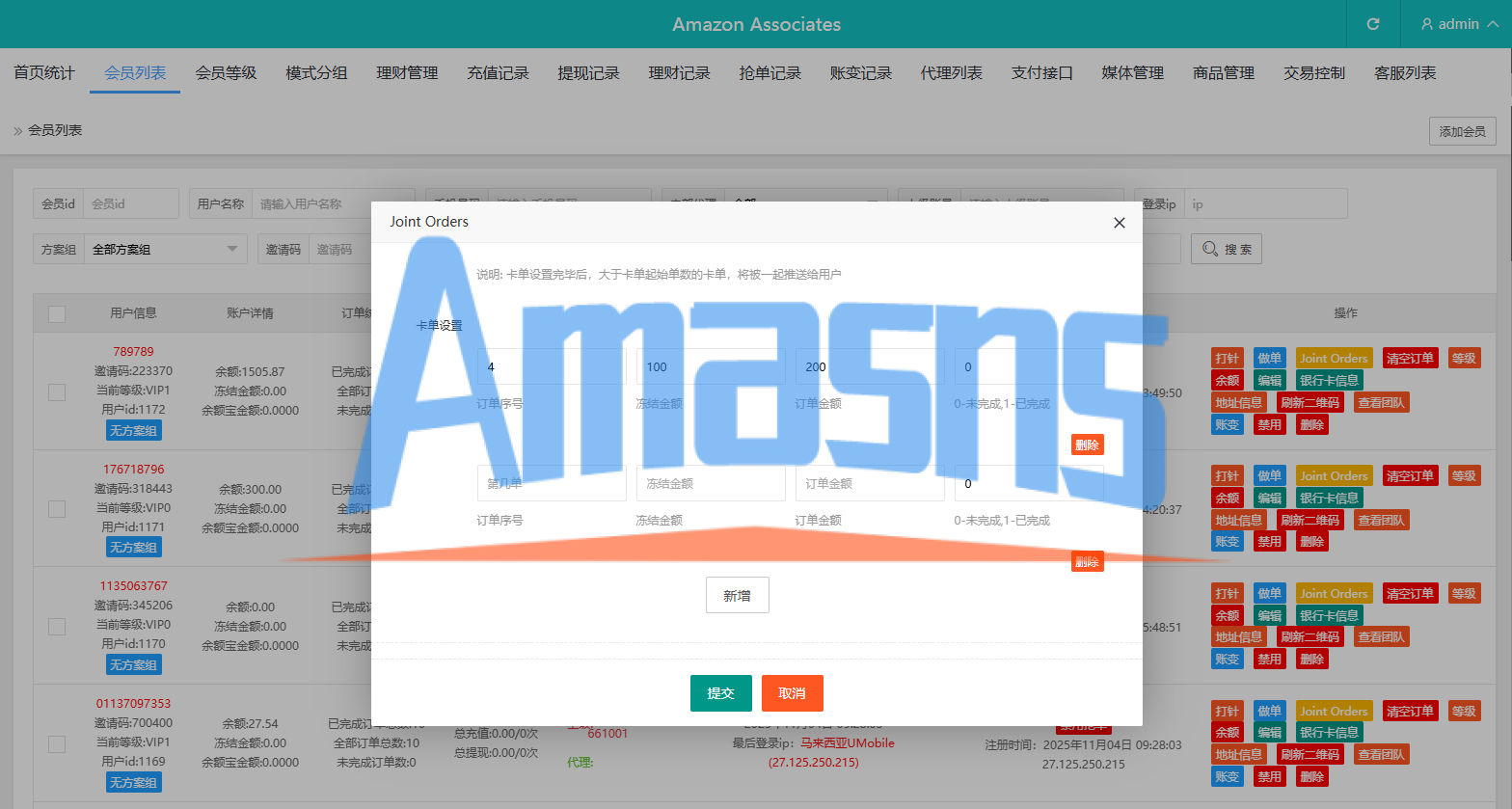Click the 添加会员 button
Image resolution: width=1512 pixels, height=809 pixels.
pos(1463,131)
